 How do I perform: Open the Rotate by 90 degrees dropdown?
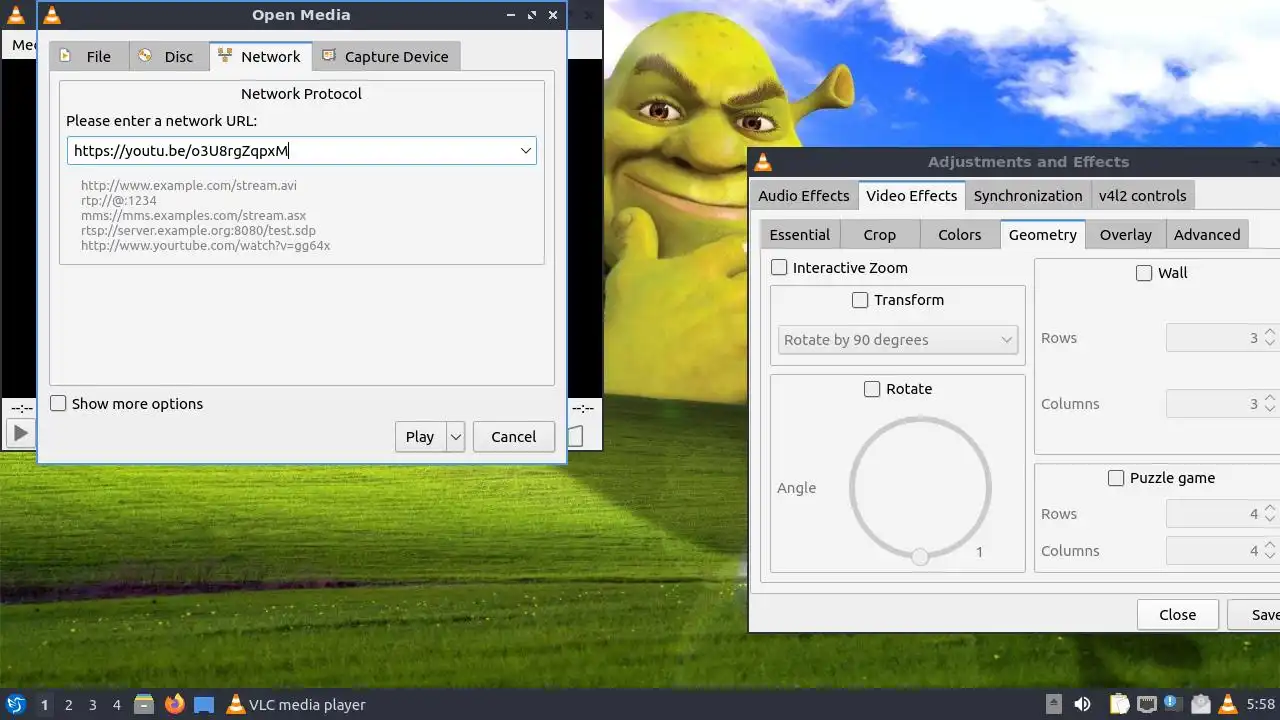[x=897, y=339]
